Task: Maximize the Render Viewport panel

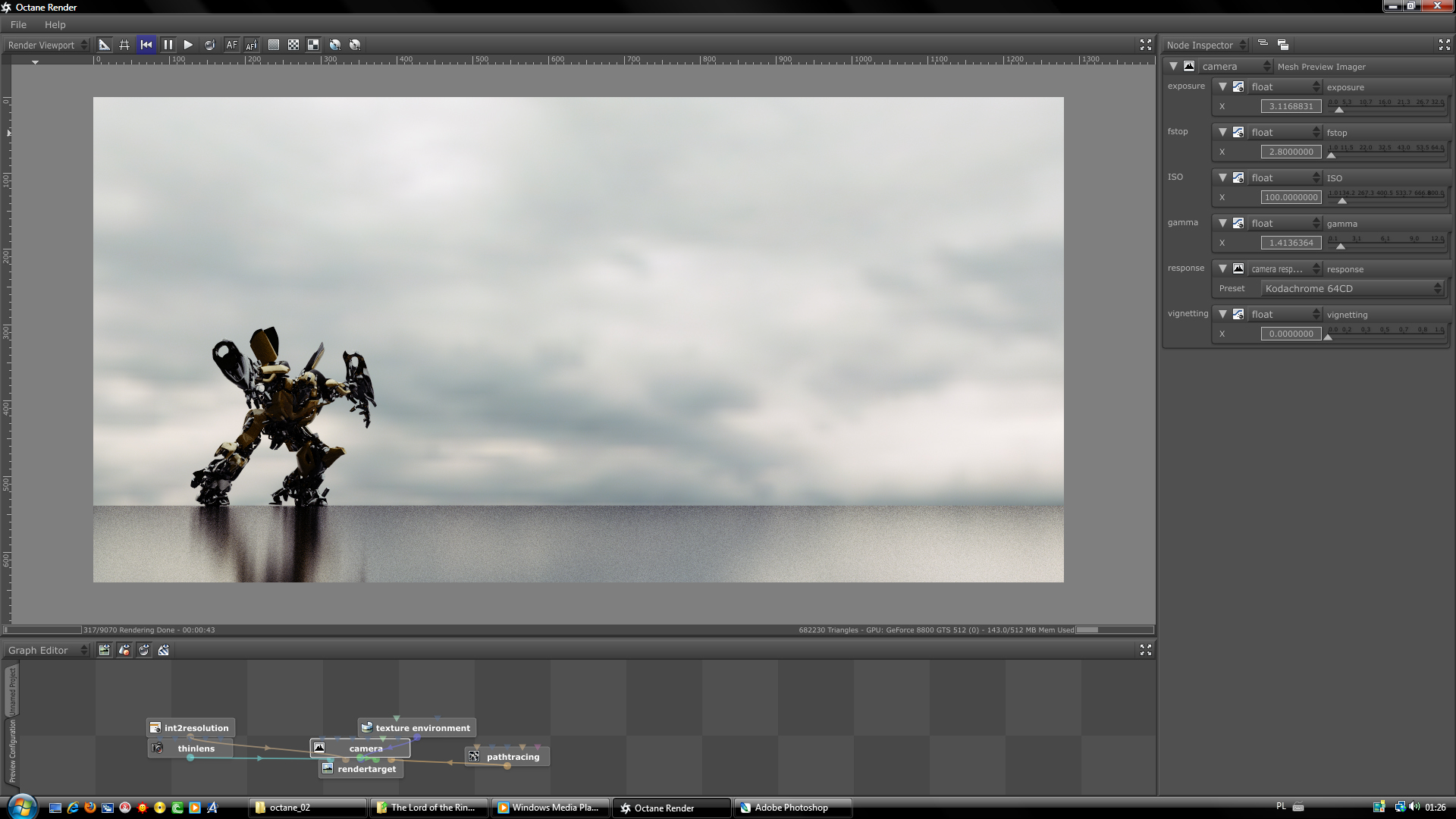Action: (1145, 45)
